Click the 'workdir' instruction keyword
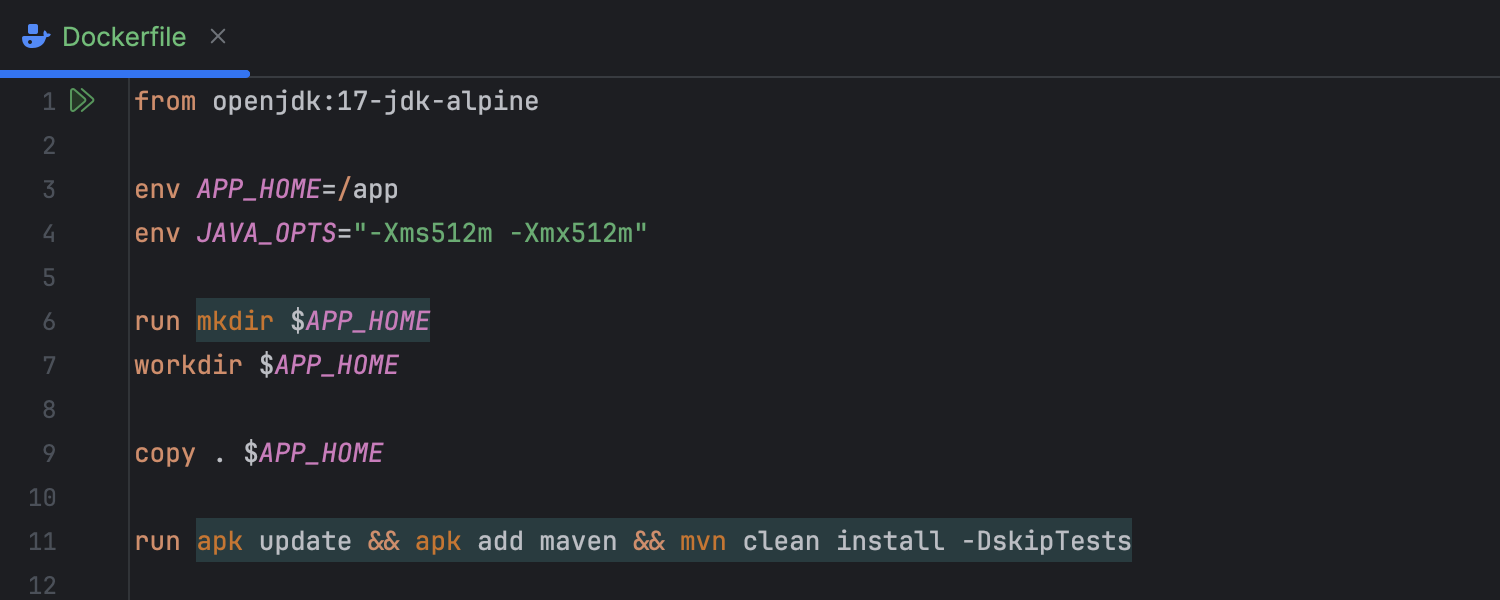 (x=188, y=366)
